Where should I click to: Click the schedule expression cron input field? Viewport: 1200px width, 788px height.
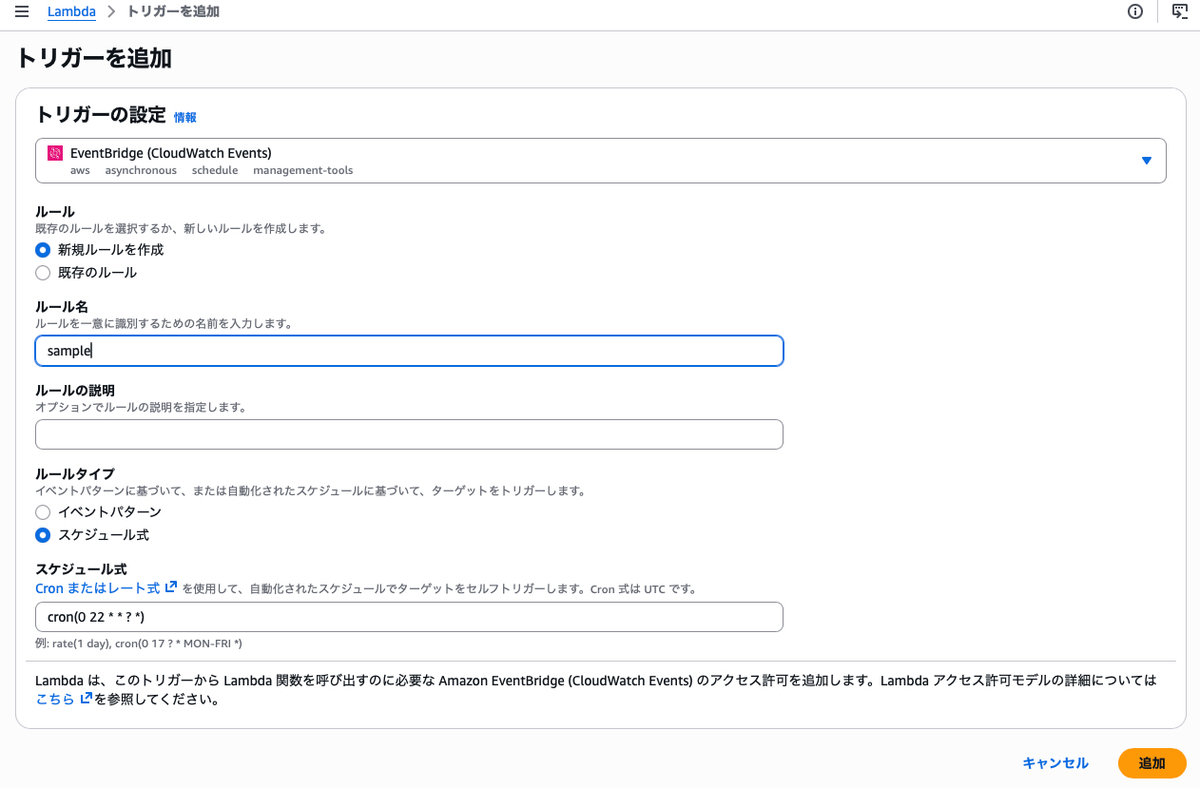point(409,617)
